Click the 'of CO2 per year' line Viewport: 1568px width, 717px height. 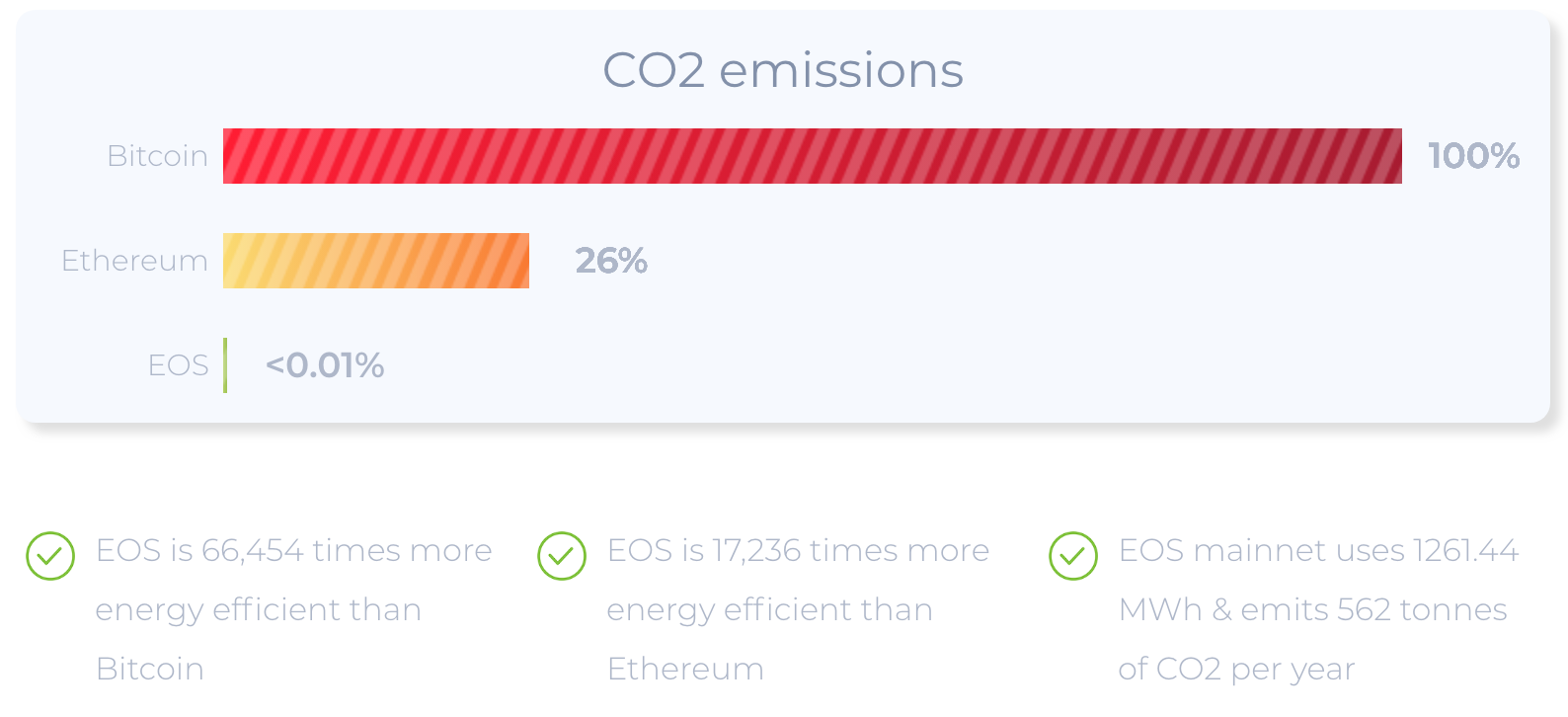[x=1236, y=669]
